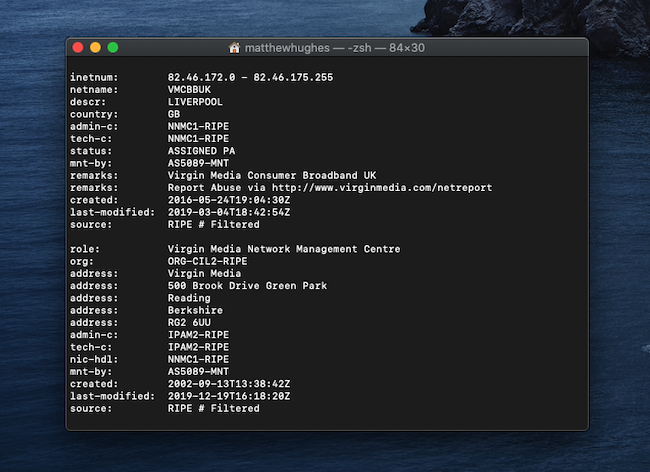Close the Terminal window with red button
Image resolution: width=650 pixels, height=472 pixels.
[x=78, y=47]
